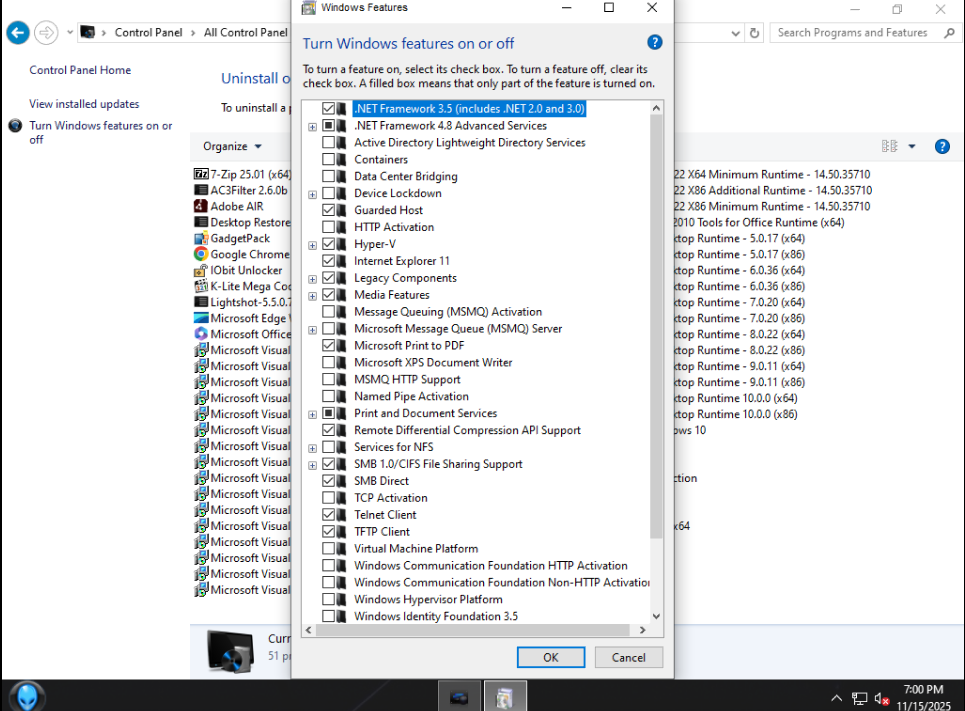Click the search magnifier icon
The height and width of the screenshot is (711, 965).
coord(949,33)
